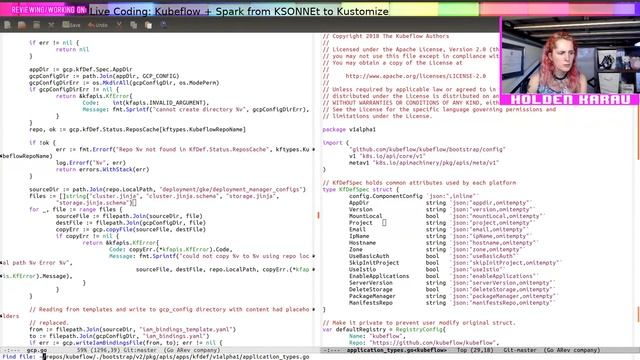
Task: Click the Live Coding stream title banner
Action: point(239,11)
